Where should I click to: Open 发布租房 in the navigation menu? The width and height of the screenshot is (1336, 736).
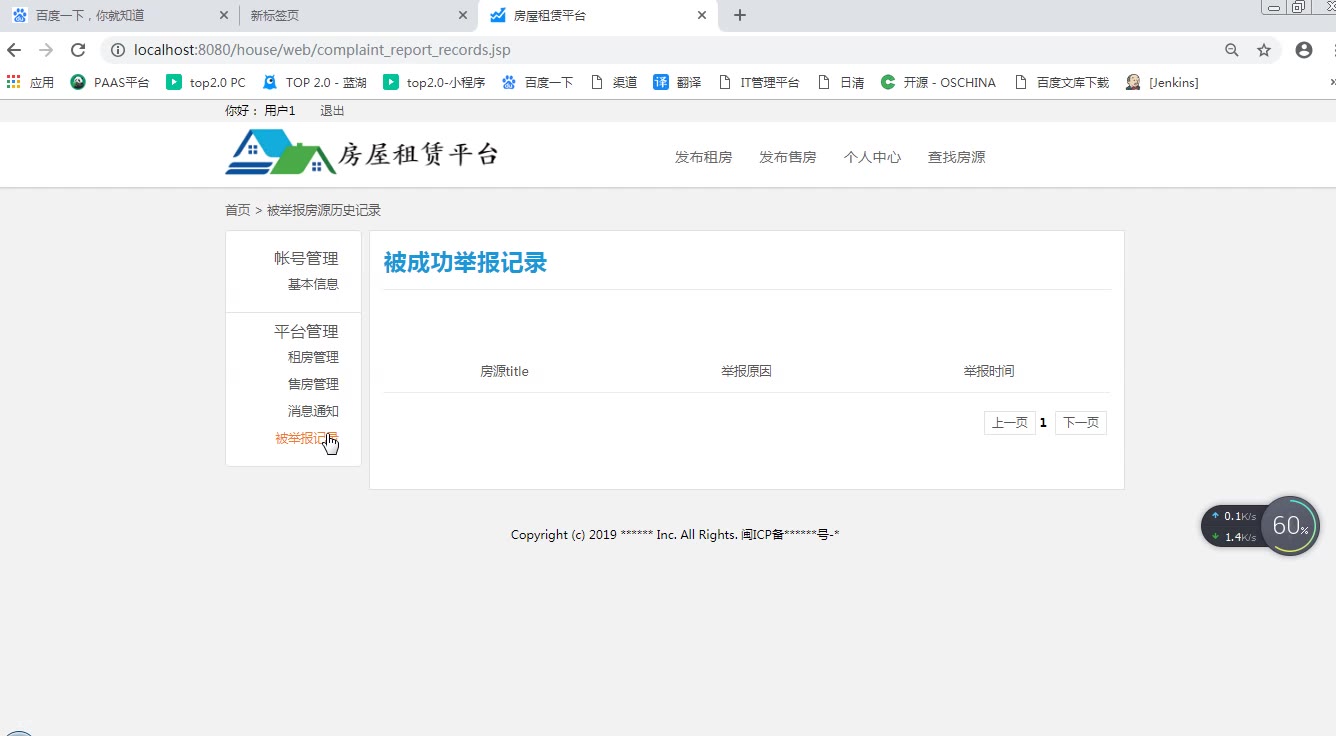pyautogui.click(x=703, y=157)
